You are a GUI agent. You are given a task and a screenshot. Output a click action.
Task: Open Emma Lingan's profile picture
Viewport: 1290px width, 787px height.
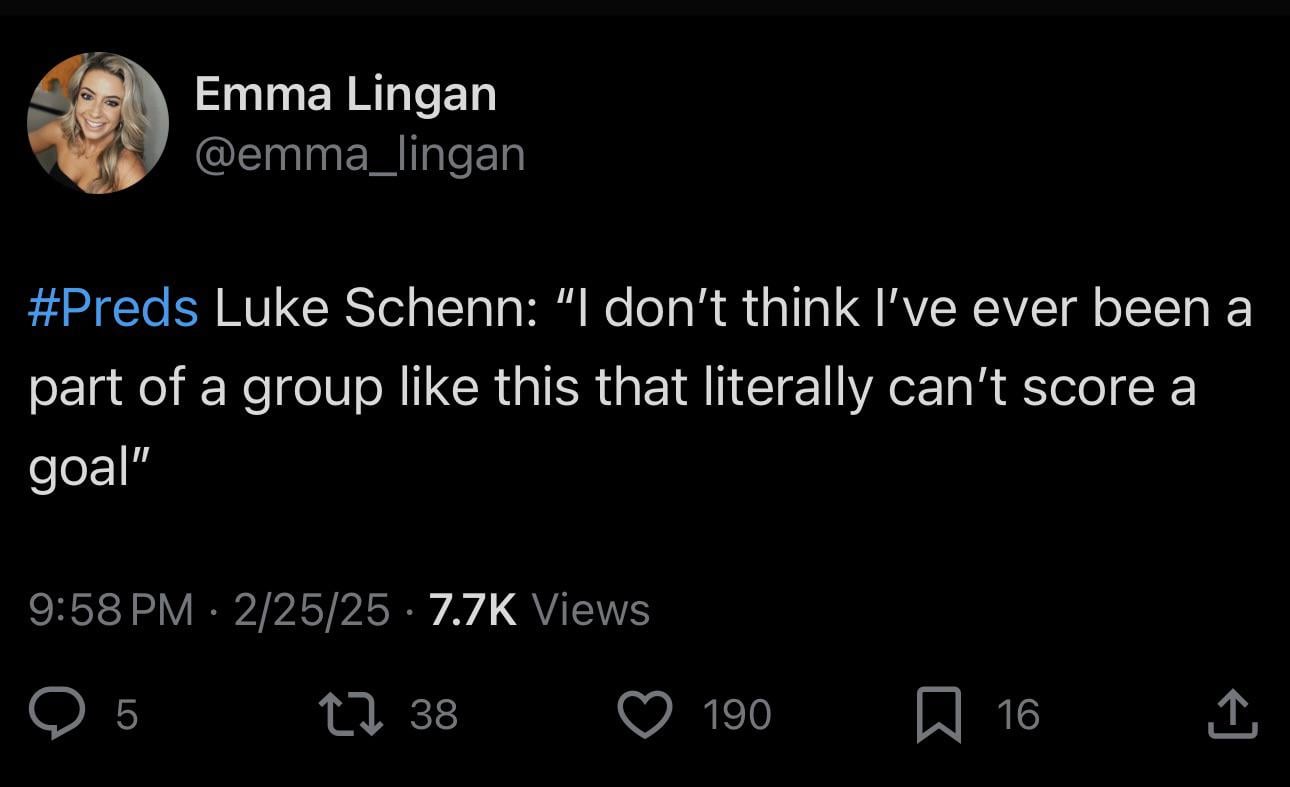(97, 121)
